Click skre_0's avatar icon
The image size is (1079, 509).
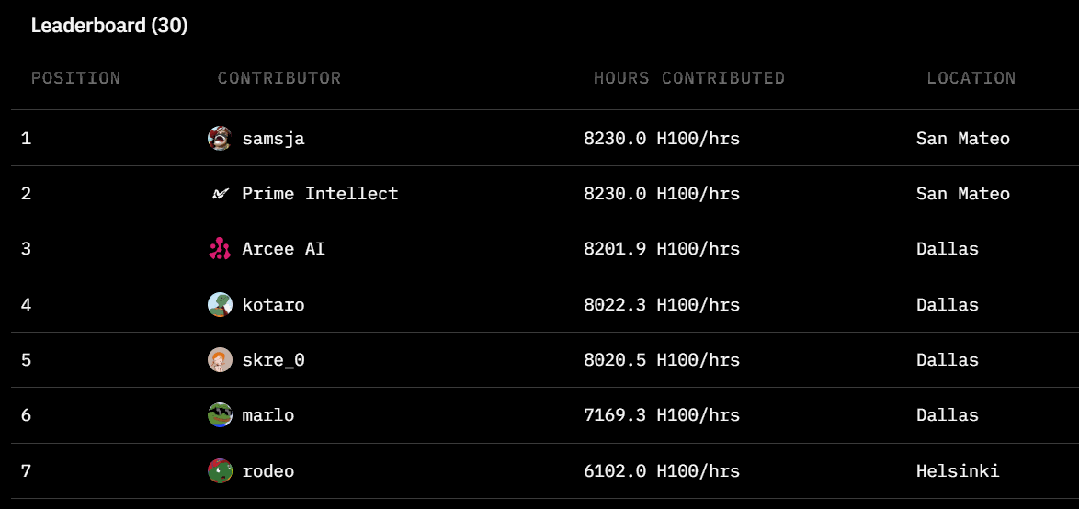(x=219, y=360)
